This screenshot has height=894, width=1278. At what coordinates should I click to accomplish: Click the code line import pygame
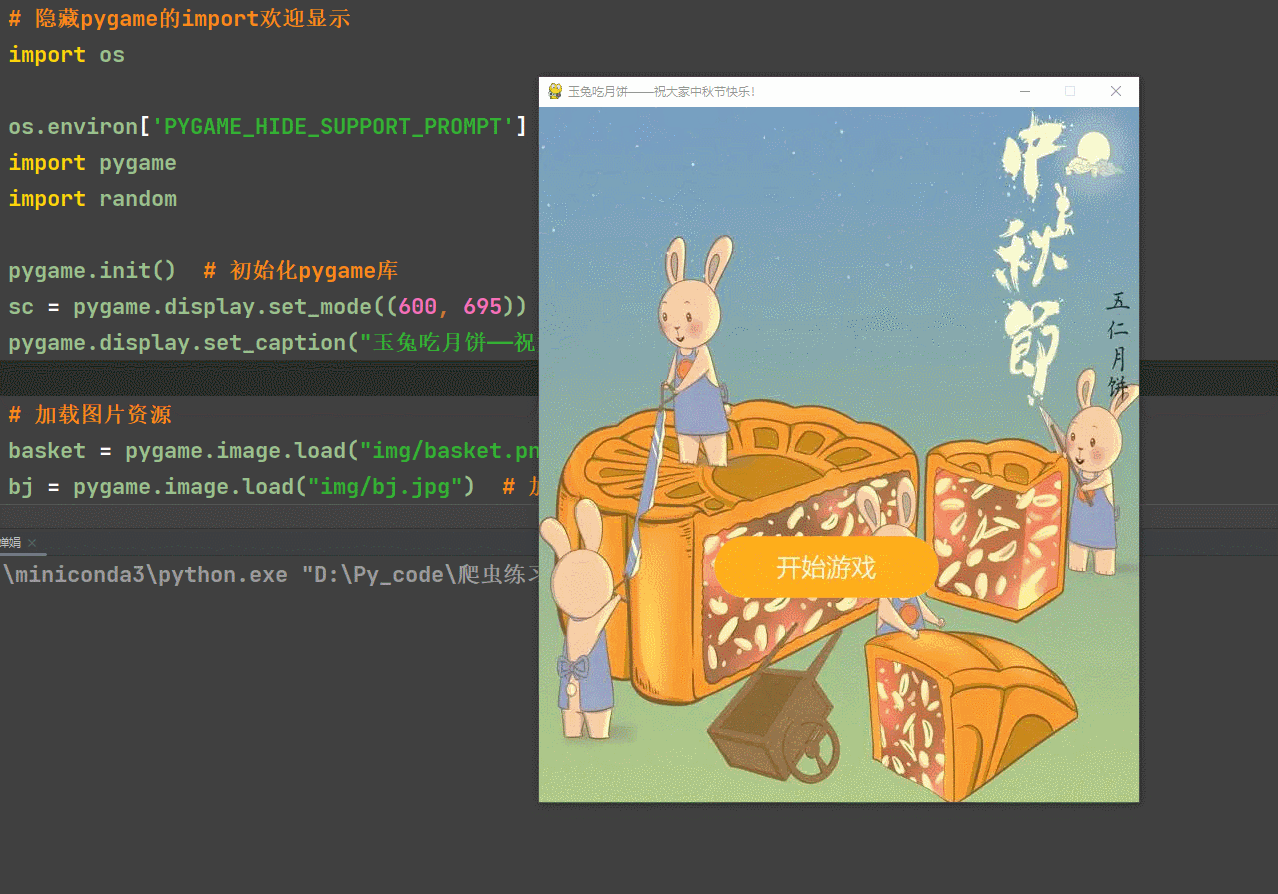[x=93, y=163]
